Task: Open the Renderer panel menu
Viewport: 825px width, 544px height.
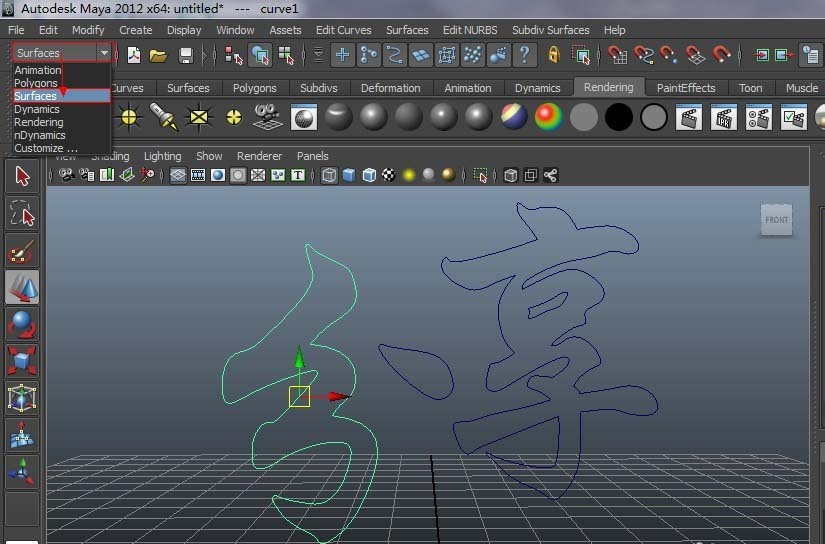Action: (x=259, y=156)
